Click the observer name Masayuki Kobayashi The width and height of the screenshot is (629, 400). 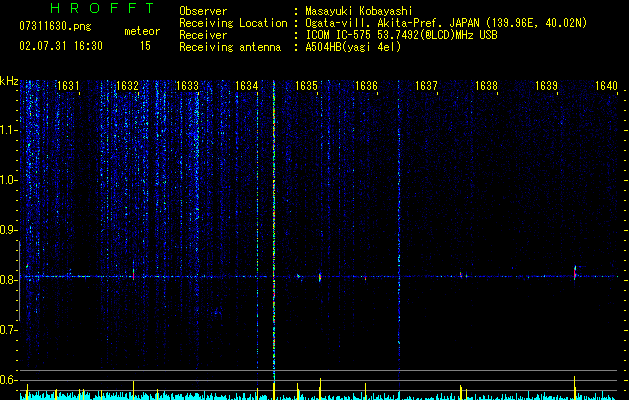pos(359,11)
